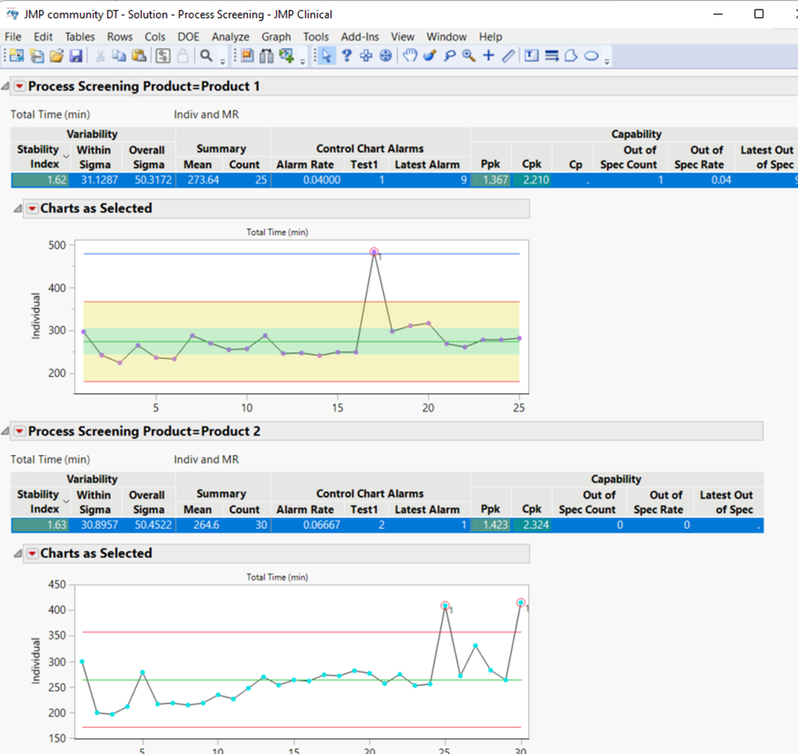Open red triangle menu for Product 1

(x=19, y=87)
